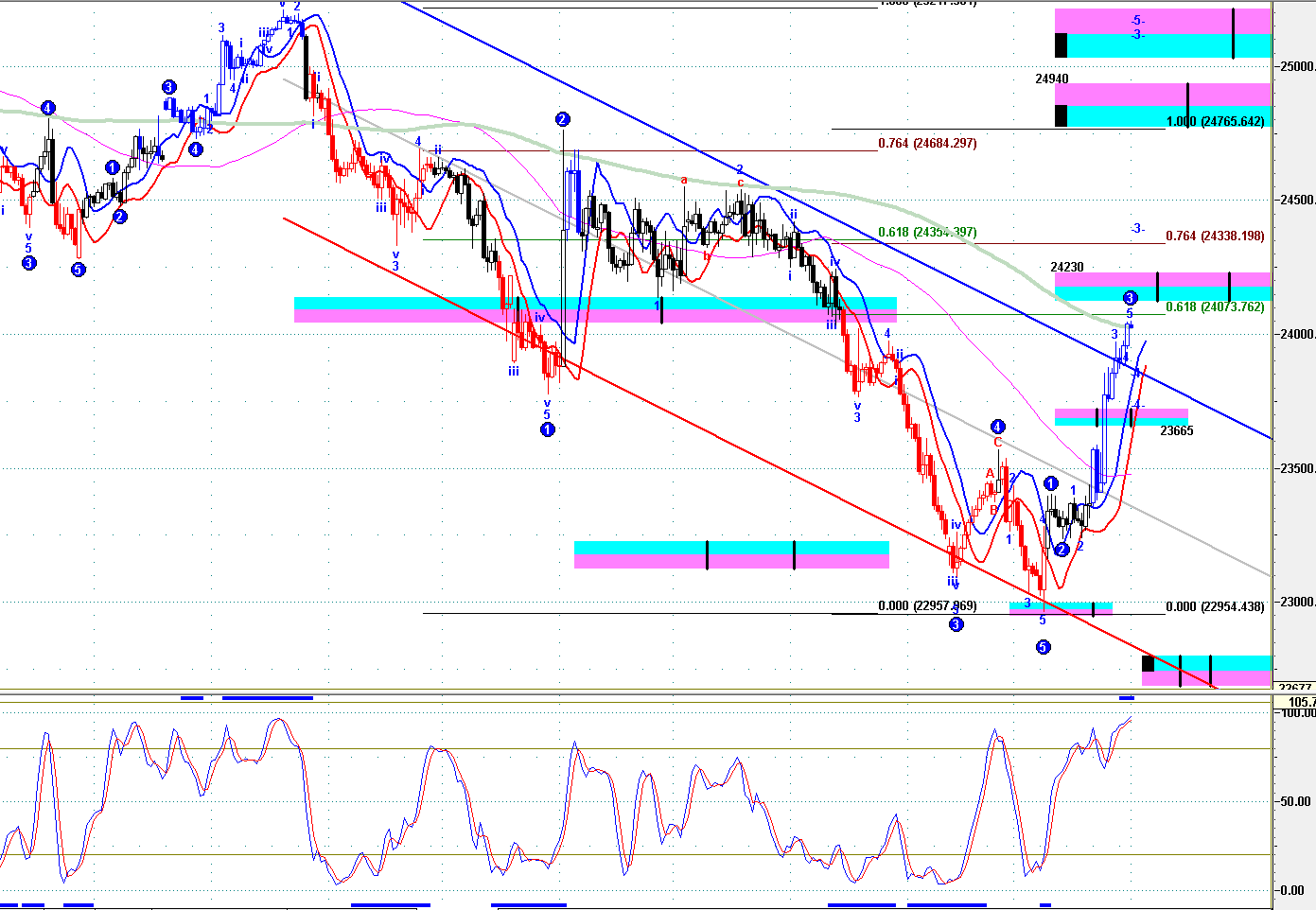This screenshot has width=1316, height=910.
Task: Click black square handle beside the 24940 zone
Action: 1061,115
